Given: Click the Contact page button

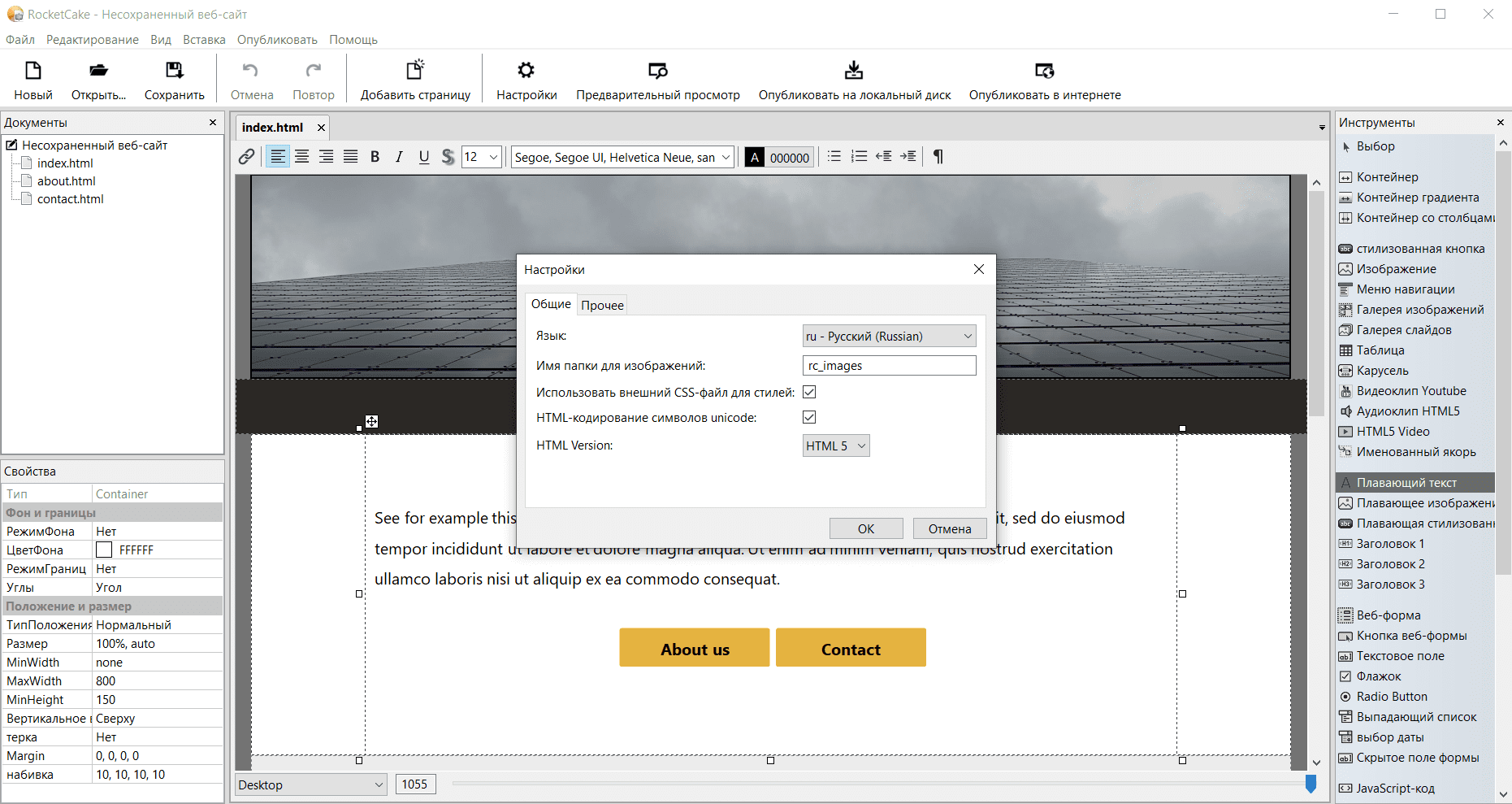Looking at the screenshot, I should point(851,648).
